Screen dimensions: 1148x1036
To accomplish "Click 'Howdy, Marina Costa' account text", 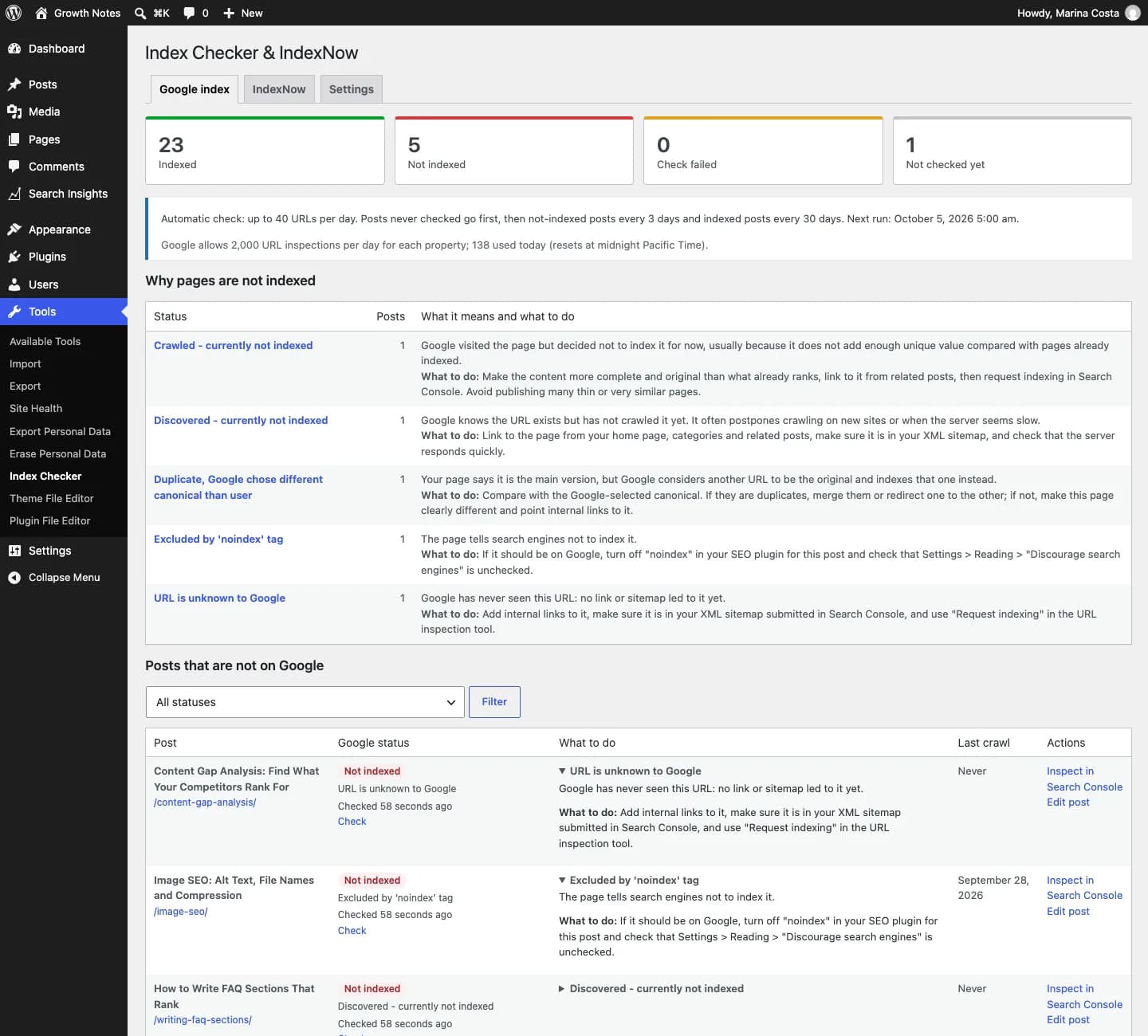I will coord(1068,13).
